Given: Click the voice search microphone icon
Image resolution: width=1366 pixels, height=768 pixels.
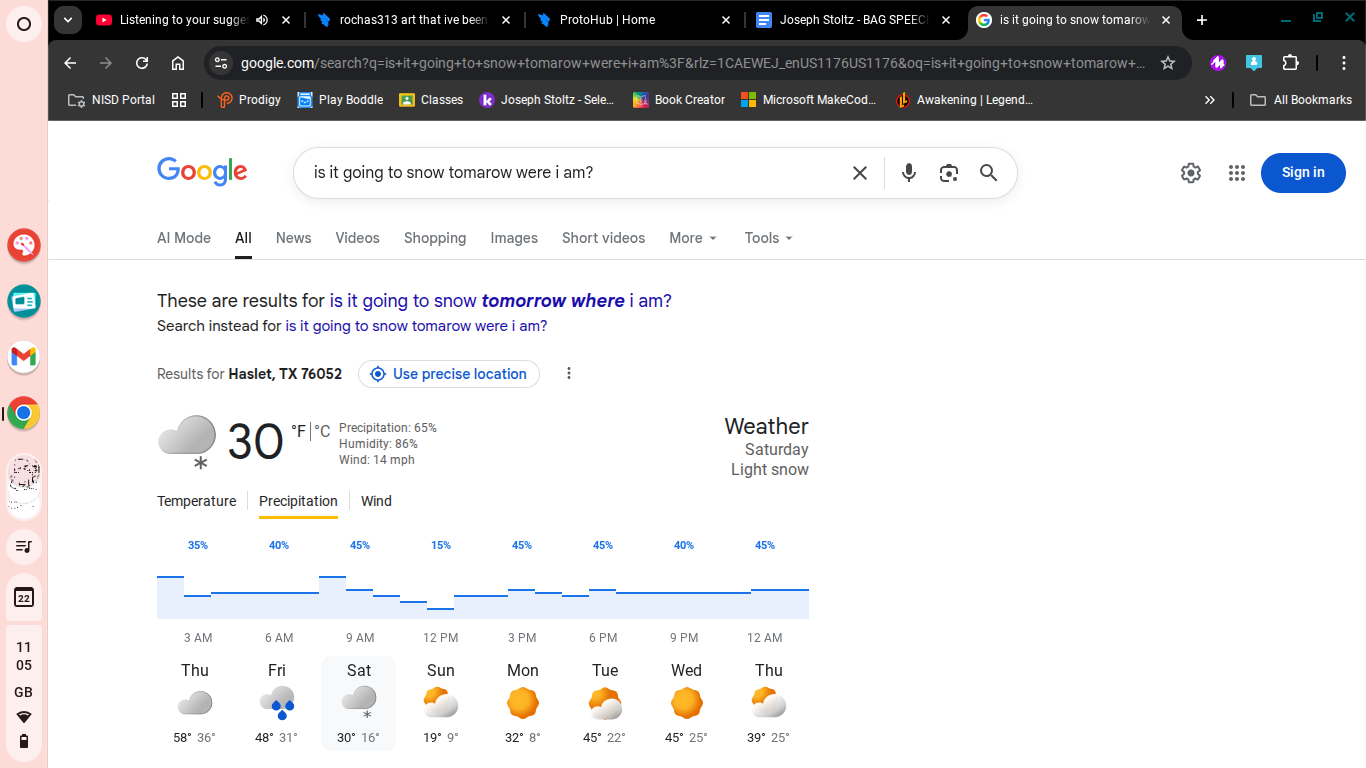Looking at the screenshot, I should (908, 173).
